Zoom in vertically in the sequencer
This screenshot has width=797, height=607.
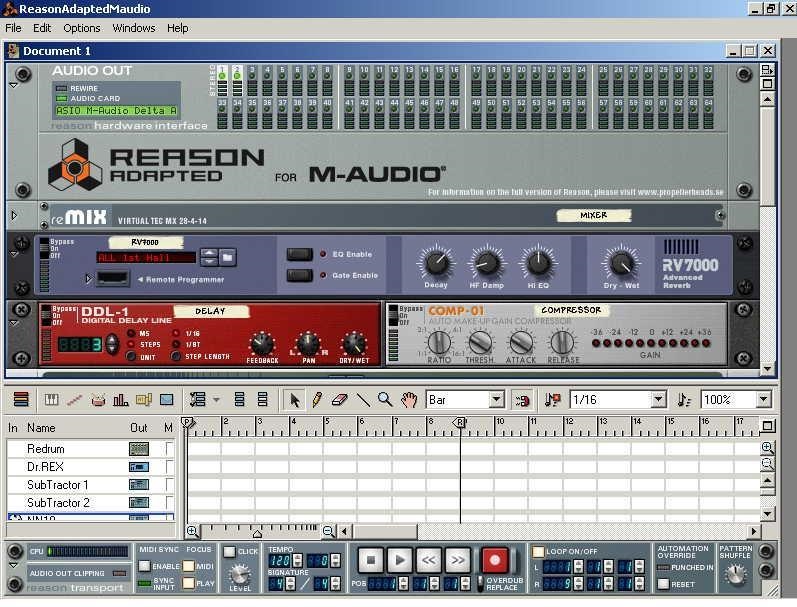768,447
